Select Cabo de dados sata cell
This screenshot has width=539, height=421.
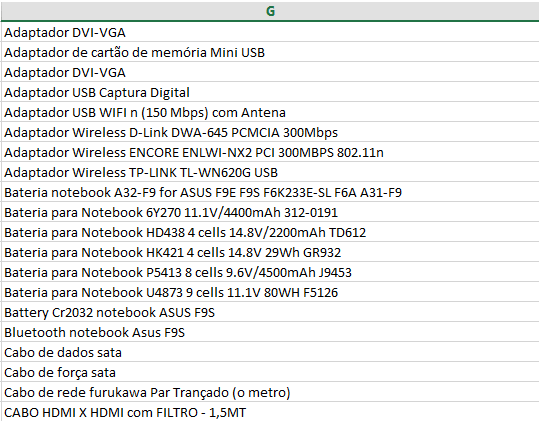(270, 352)
